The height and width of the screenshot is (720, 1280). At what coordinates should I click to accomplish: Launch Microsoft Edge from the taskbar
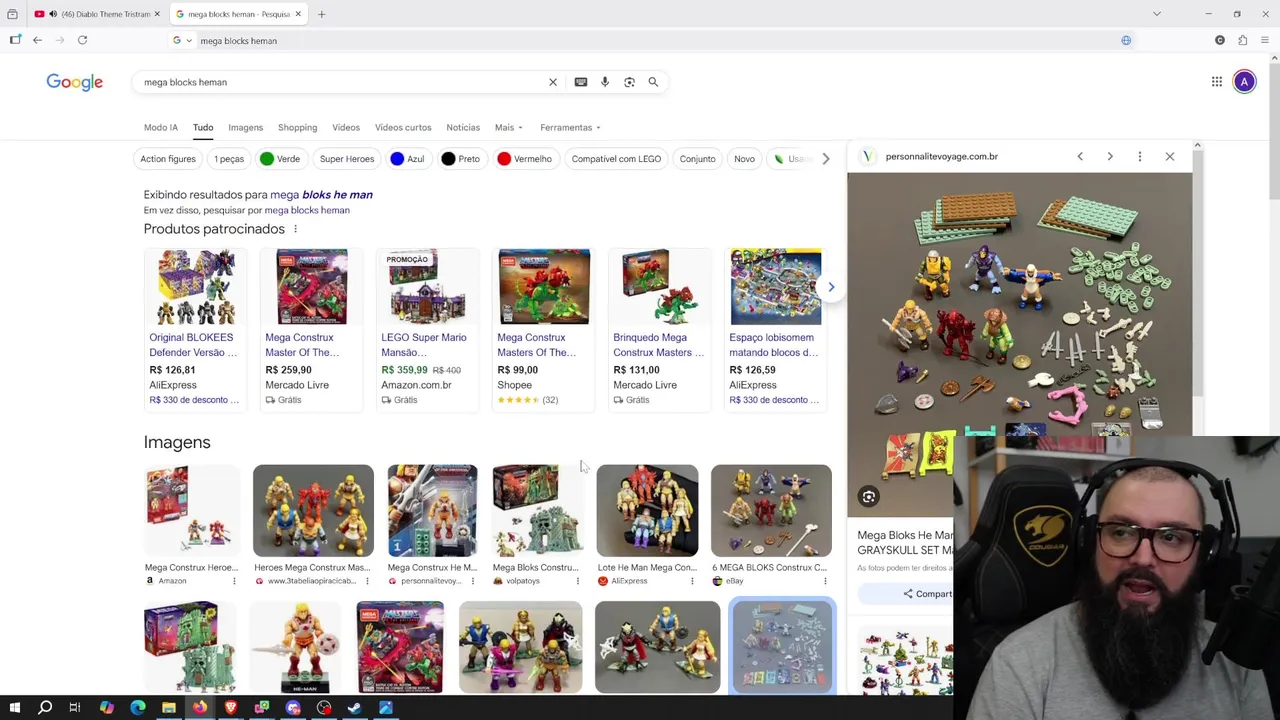click(x=138, y=708)
